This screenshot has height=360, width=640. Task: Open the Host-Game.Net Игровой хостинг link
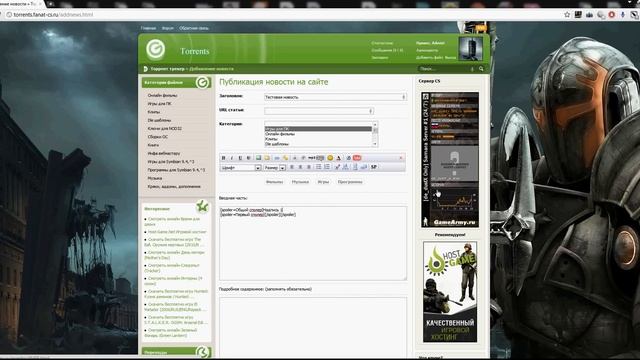pos(177,232)
